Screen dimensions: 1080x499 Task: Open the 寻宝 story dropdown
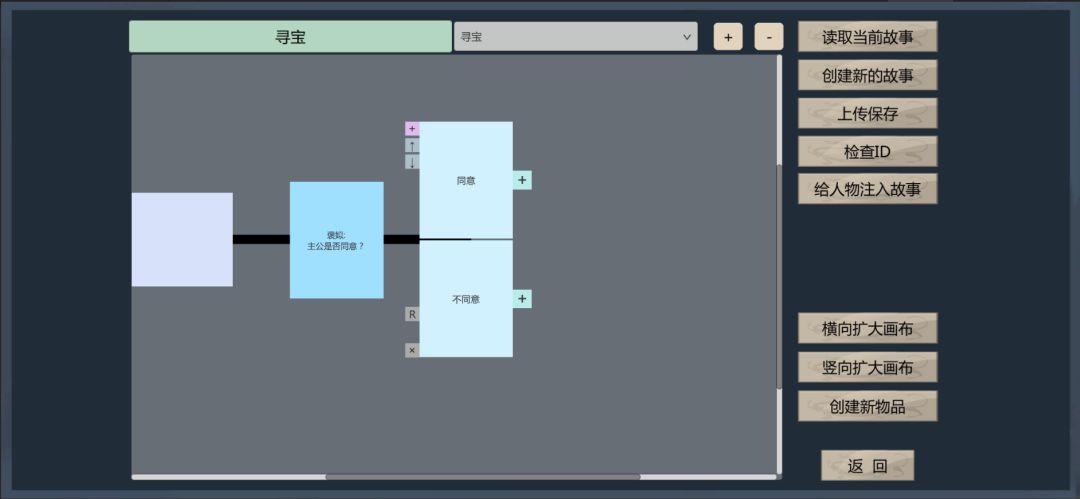(575, 37)
